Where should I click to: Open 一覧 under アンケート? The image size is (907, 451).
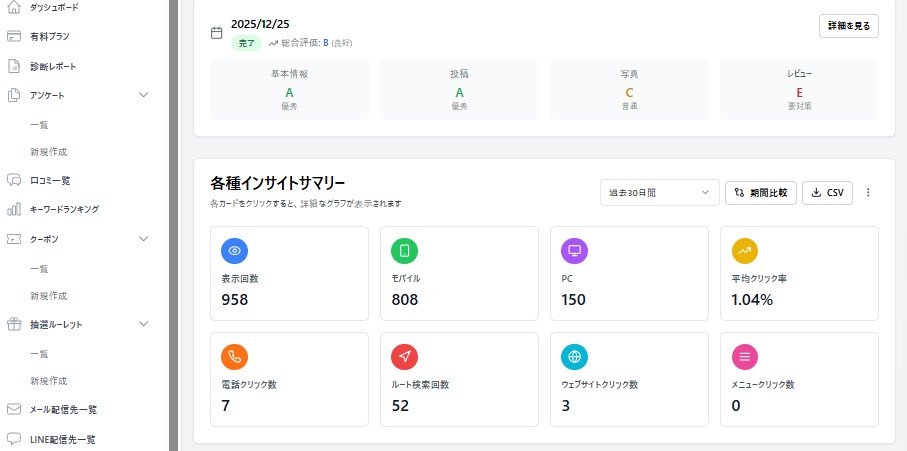(39, 124)
